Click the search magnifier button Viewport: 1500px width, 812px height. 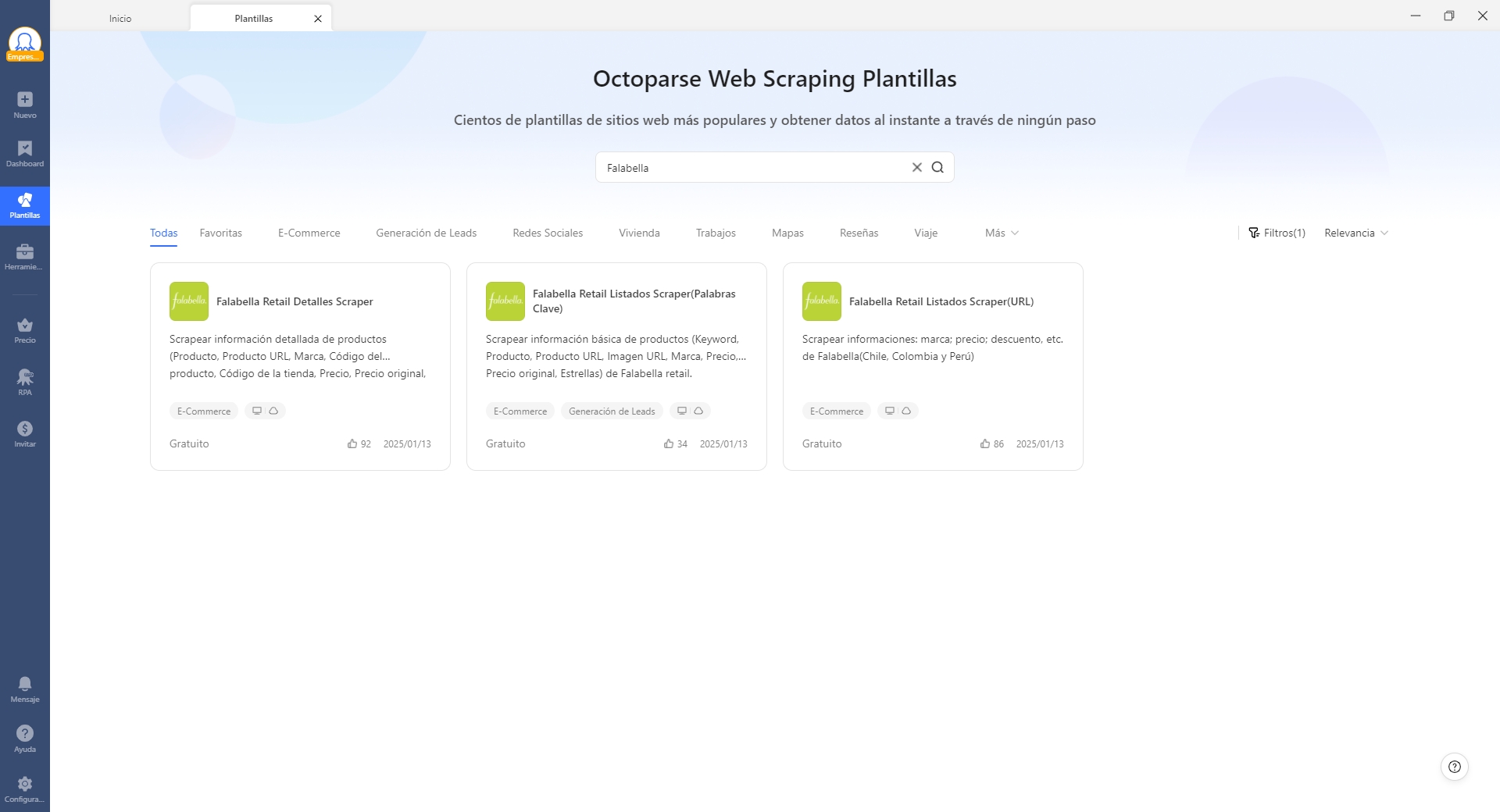938,167
